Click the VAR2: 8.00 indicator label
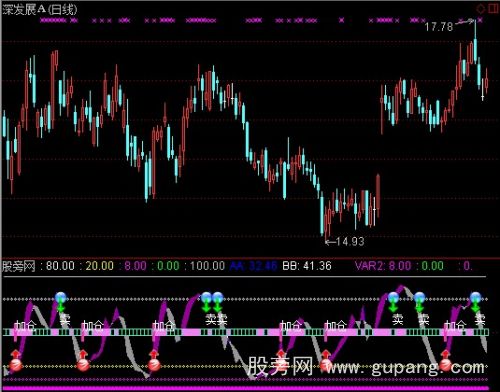The image size is (500, 392). tap(383, 266)
